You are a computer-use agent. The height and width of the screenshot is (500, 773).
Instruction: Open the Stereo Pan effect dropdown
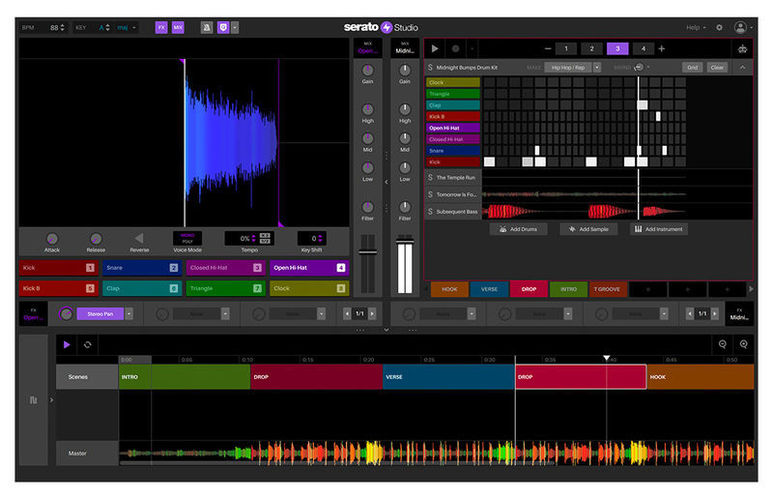[x=129, y=314]
